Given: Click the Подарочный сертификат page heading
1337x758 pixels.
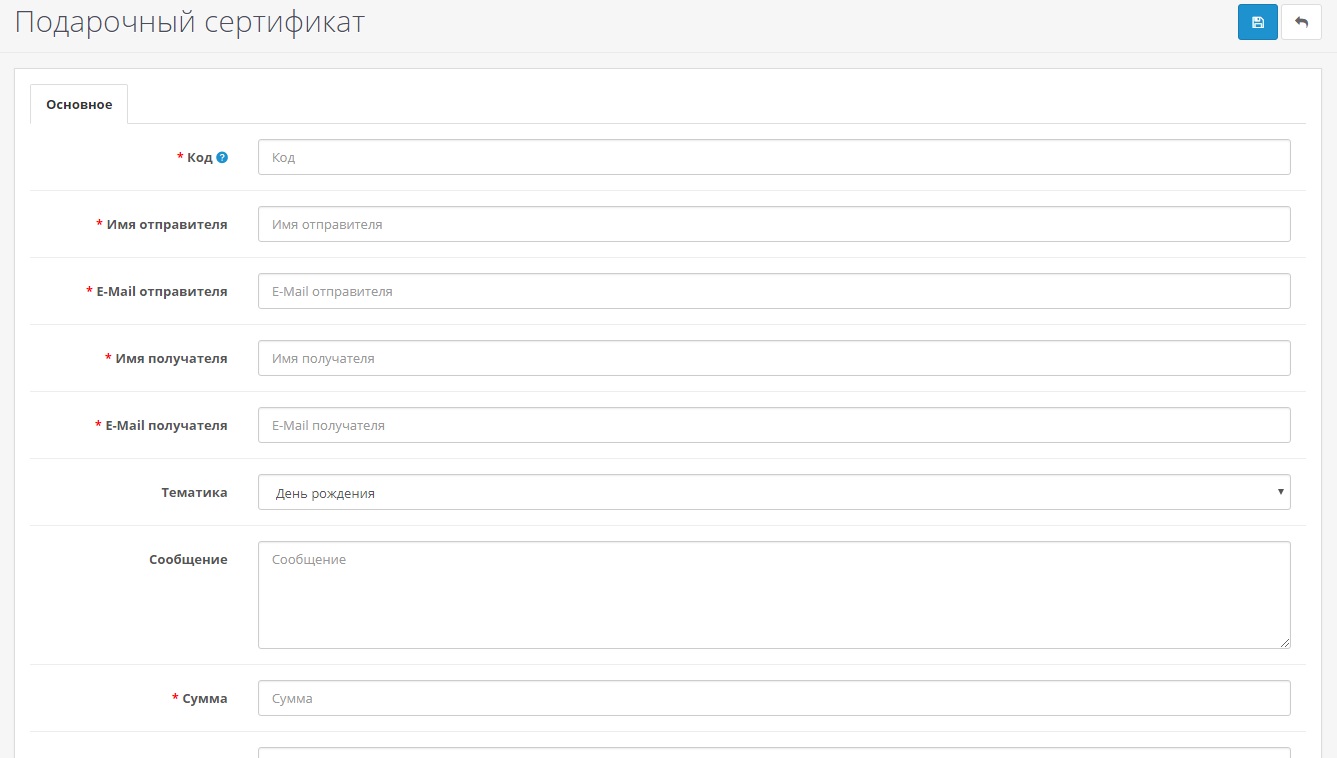Looking at the screenshot, I should pyautogui.click(x=189, y=22).
